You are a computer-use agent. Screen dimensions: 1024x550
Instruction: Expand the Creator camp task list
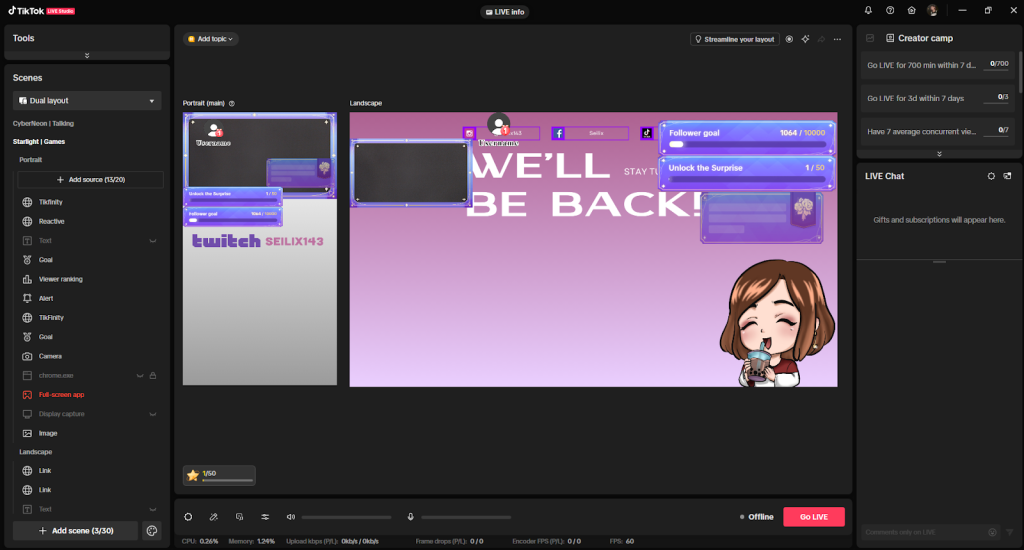pyautogui.click(x=938, y=154)
